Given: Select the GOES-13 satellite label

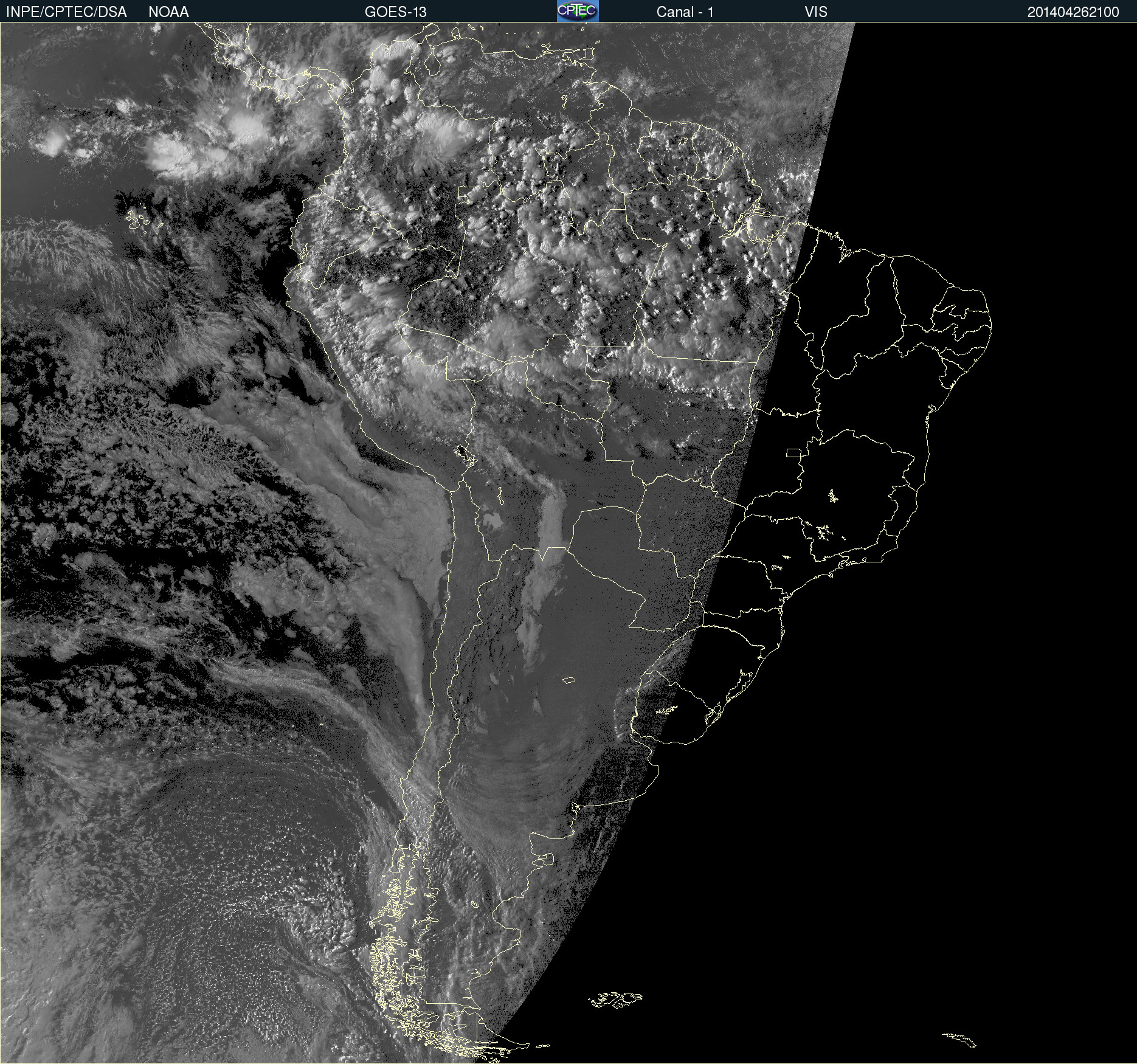Looking at the screenshot, I should (396, 12).
